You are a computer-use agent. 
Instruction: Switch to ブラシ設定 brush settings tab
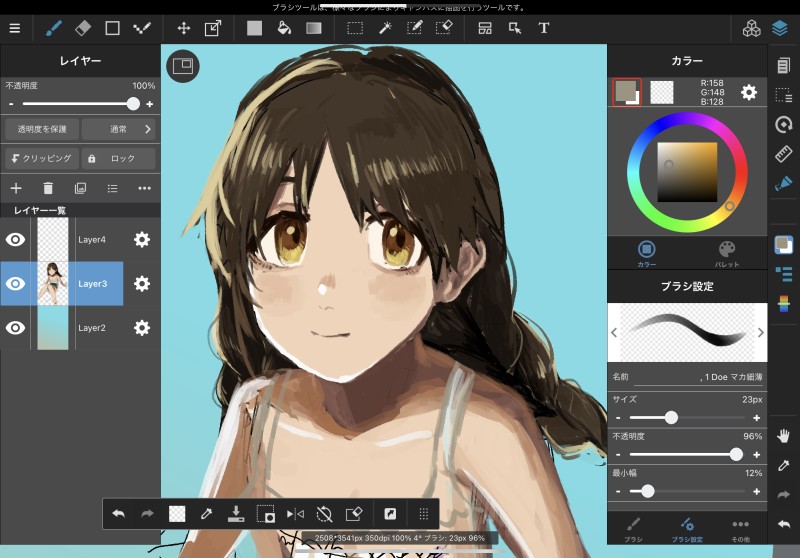(687, 530)
